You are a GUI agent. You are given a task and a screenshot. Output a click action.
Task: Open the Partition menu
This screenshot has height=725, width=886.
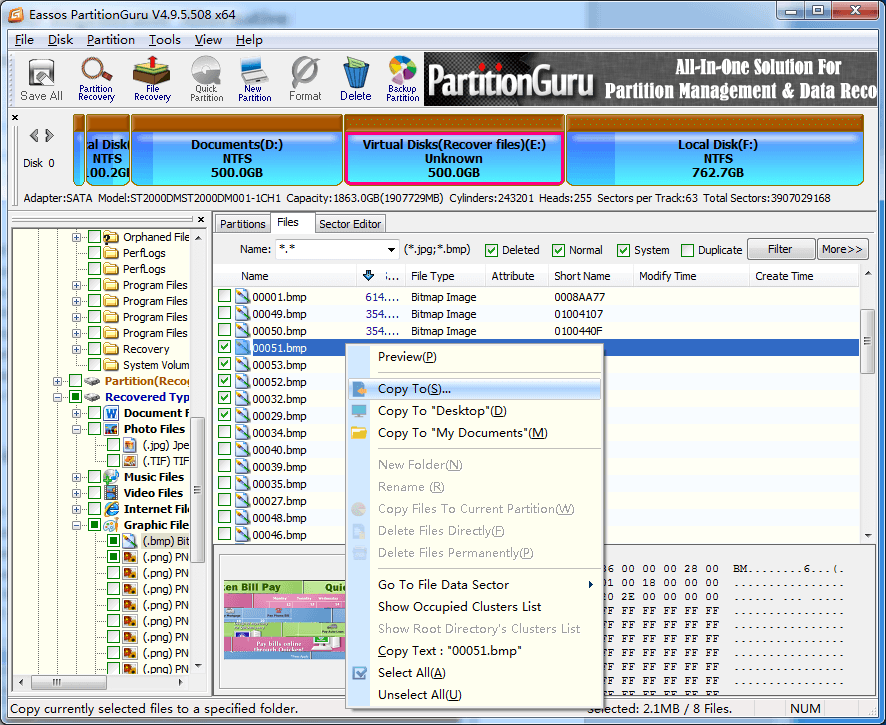[111, 40]
